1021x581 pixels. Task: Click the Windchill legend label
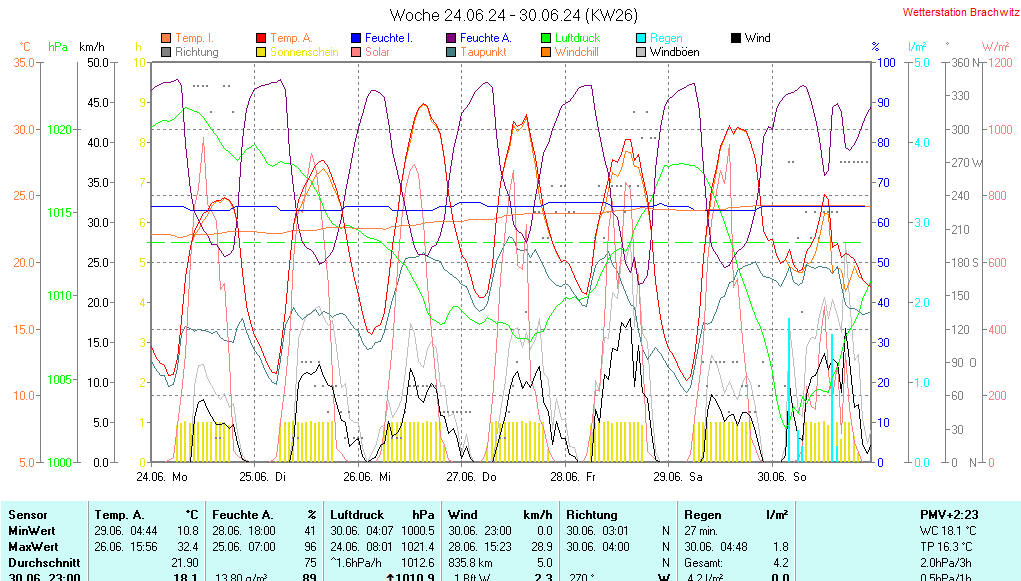pyautogui.click(x=576, y=52)
